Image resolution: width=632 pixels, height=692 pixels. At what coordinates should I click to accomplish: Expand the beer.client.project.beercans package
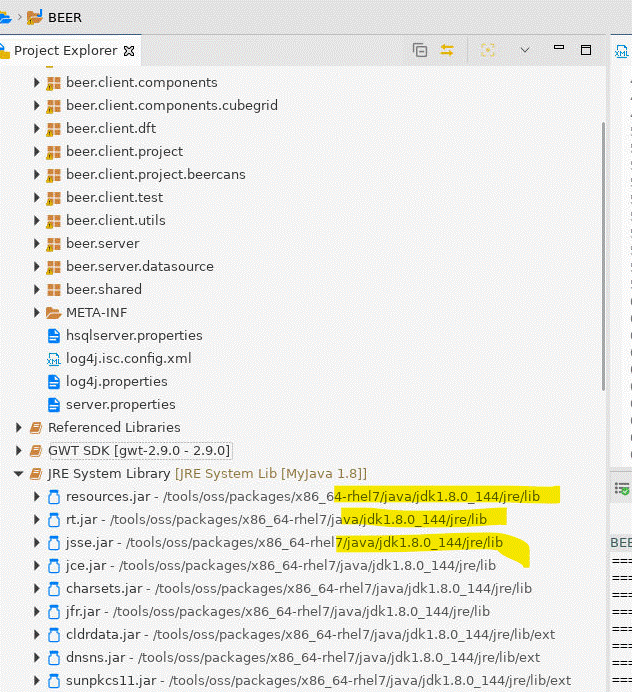coord(37,174)
